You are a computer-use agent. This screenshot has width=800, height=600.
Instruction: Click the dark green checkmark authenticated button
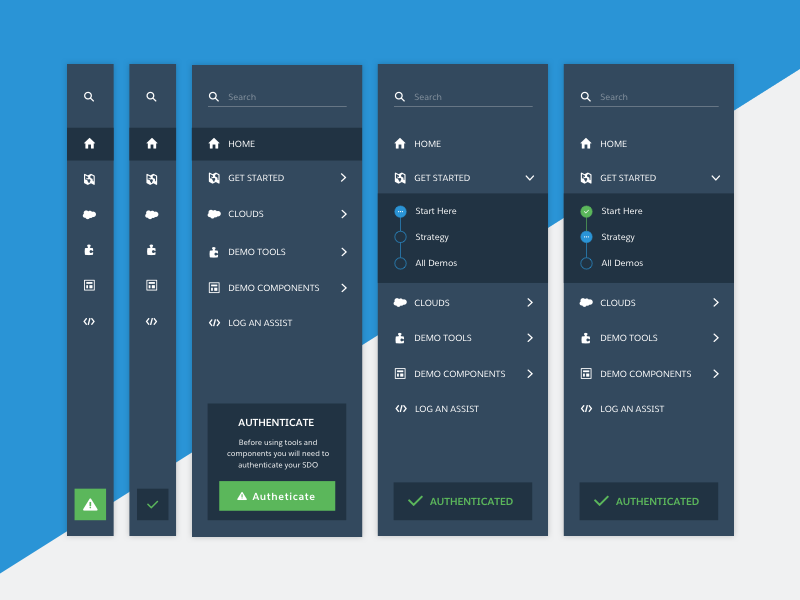click(153, 504)
